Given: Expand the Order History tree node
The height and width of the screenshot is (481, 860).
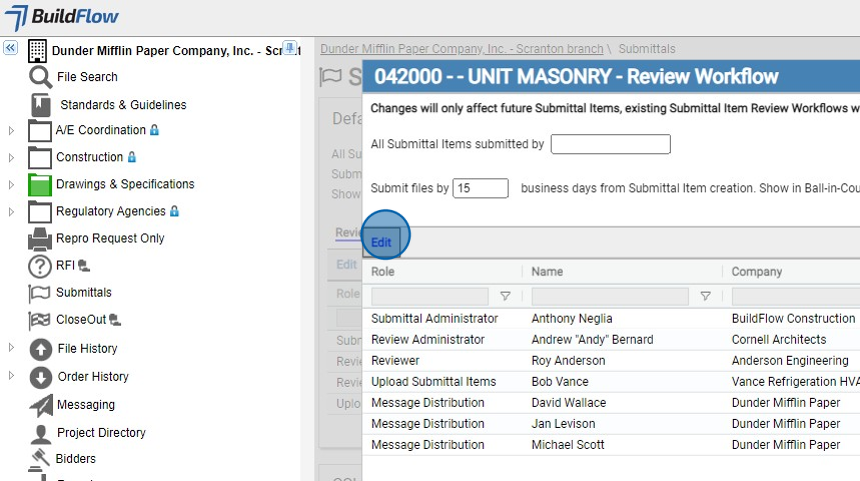Looking at the screenshot, I should coord(11,376).
